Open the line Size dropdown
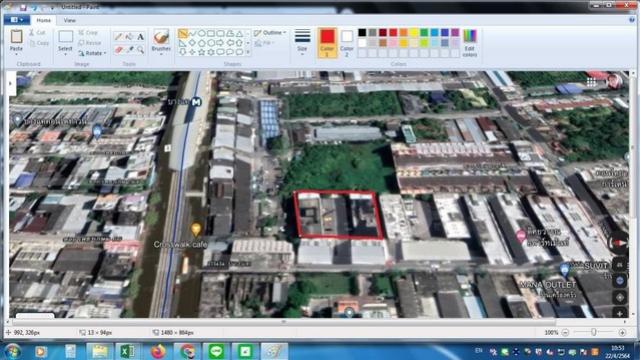The image size is (640, 360). (x=302, y=41)
